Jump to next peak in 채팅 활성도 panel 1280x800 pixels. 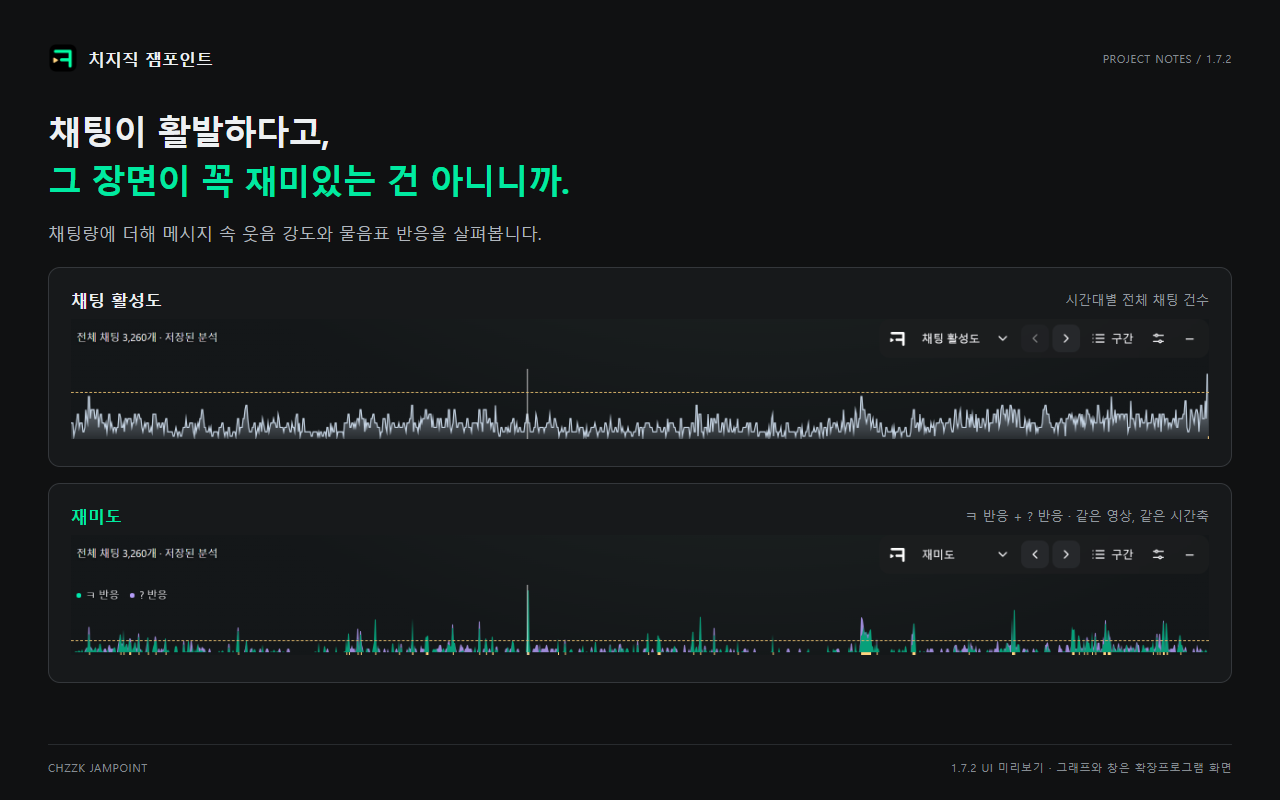point(1066,339)
